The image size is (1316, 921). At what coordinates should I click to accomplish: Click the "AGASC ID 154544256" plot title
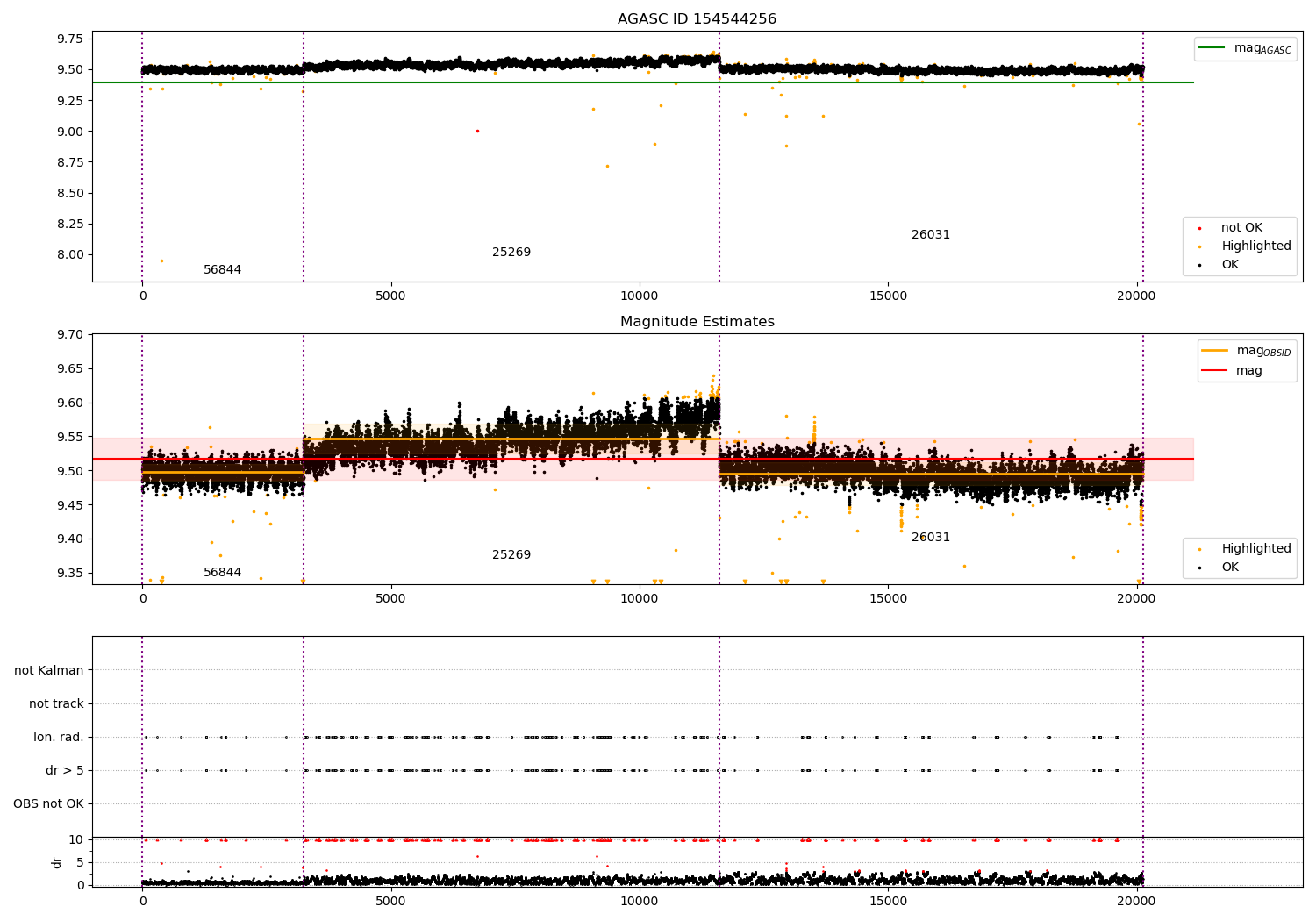point(697,19)
